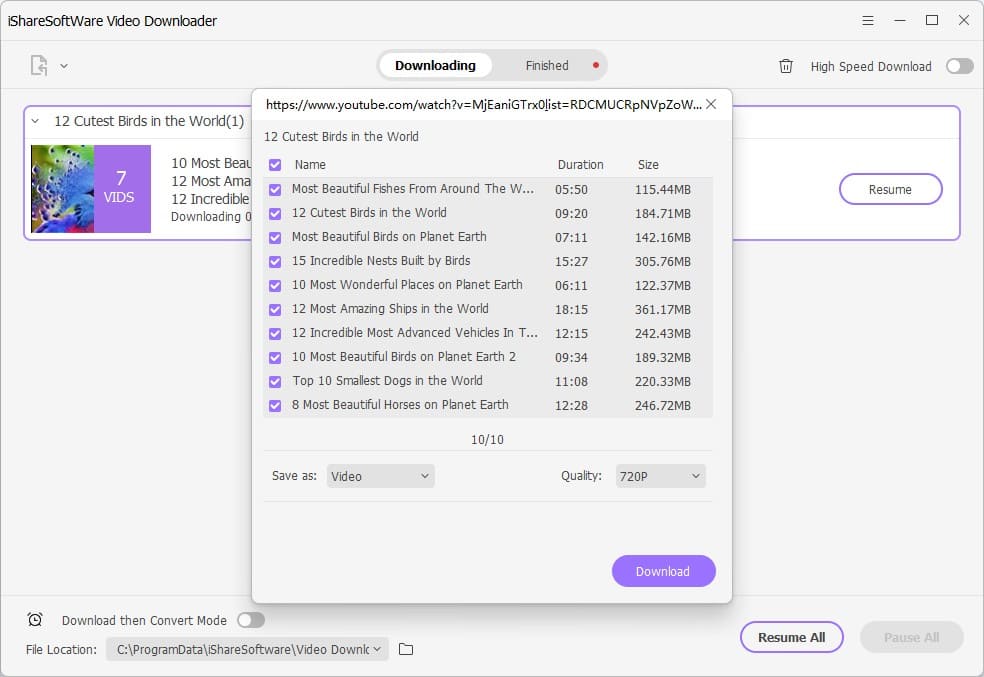Click the Download button in the dialog
The image size is (984, 677).
click(663, 571)
